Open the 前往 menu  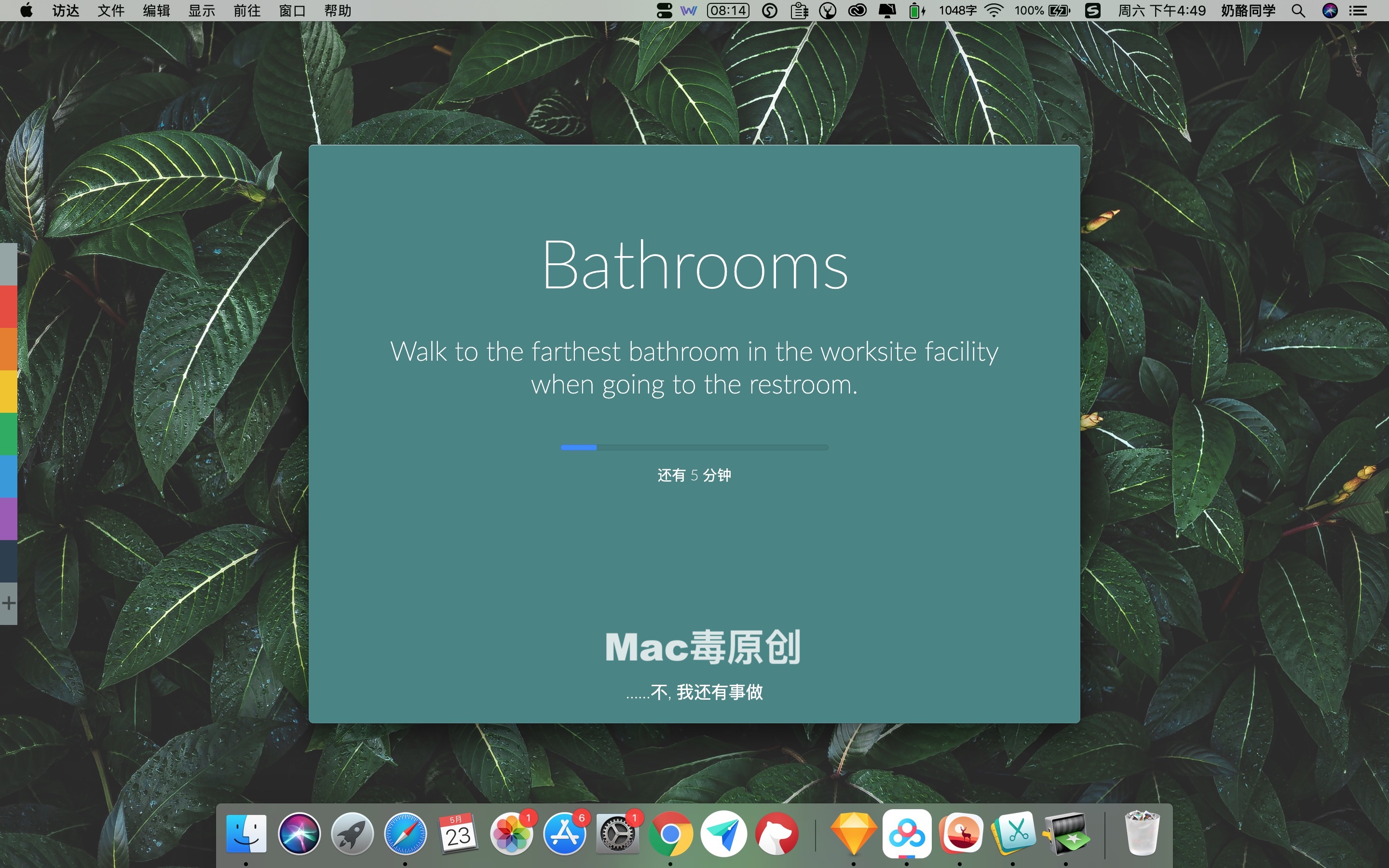[247, 10]
